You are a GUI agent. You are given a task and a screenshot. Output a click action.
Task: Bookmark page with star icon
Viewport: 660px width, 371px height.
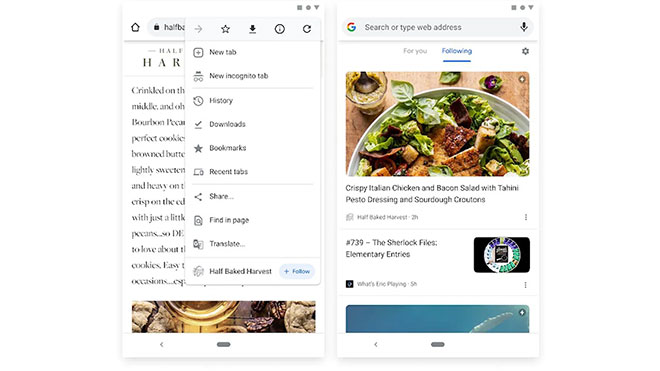click(226, 29)
